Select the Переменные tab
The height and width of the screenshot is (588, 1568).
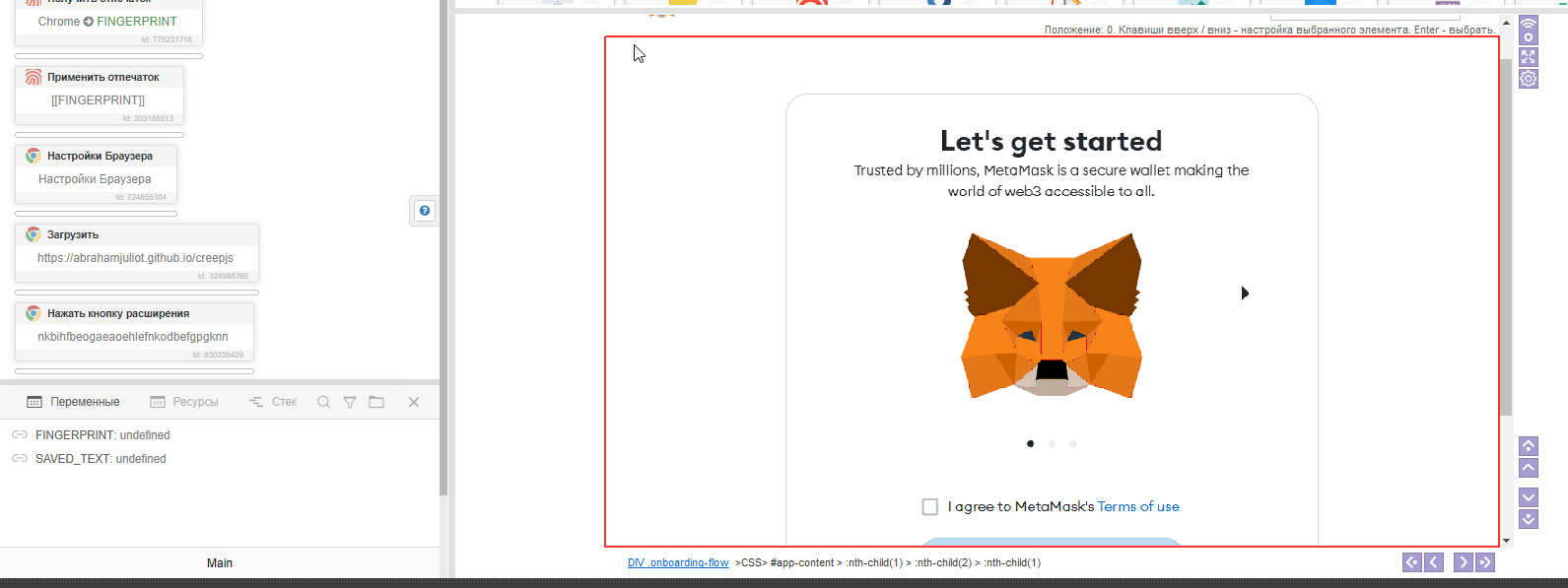[x=74, y=402]
